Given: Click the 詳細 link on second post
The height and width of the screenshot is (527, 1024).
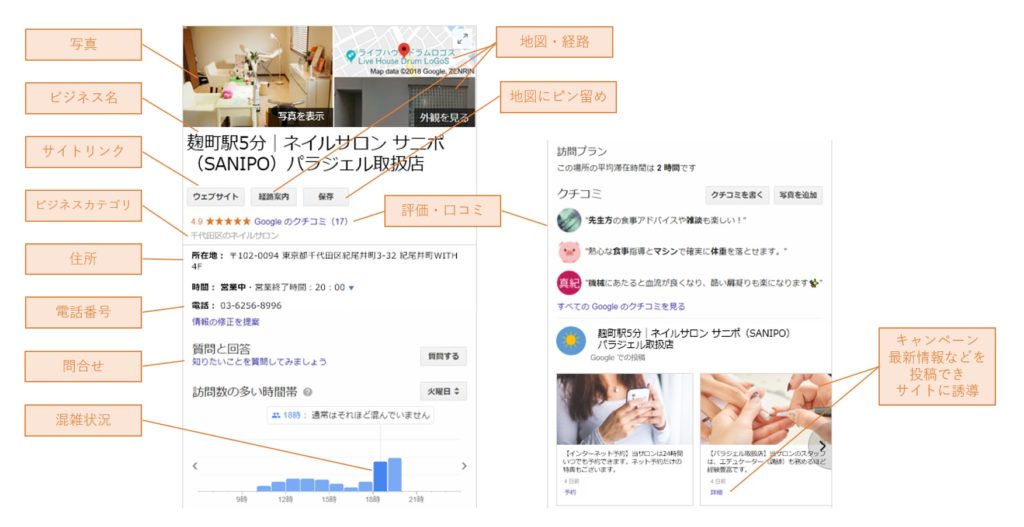Looking at the screenshot, I should point(716,492).
